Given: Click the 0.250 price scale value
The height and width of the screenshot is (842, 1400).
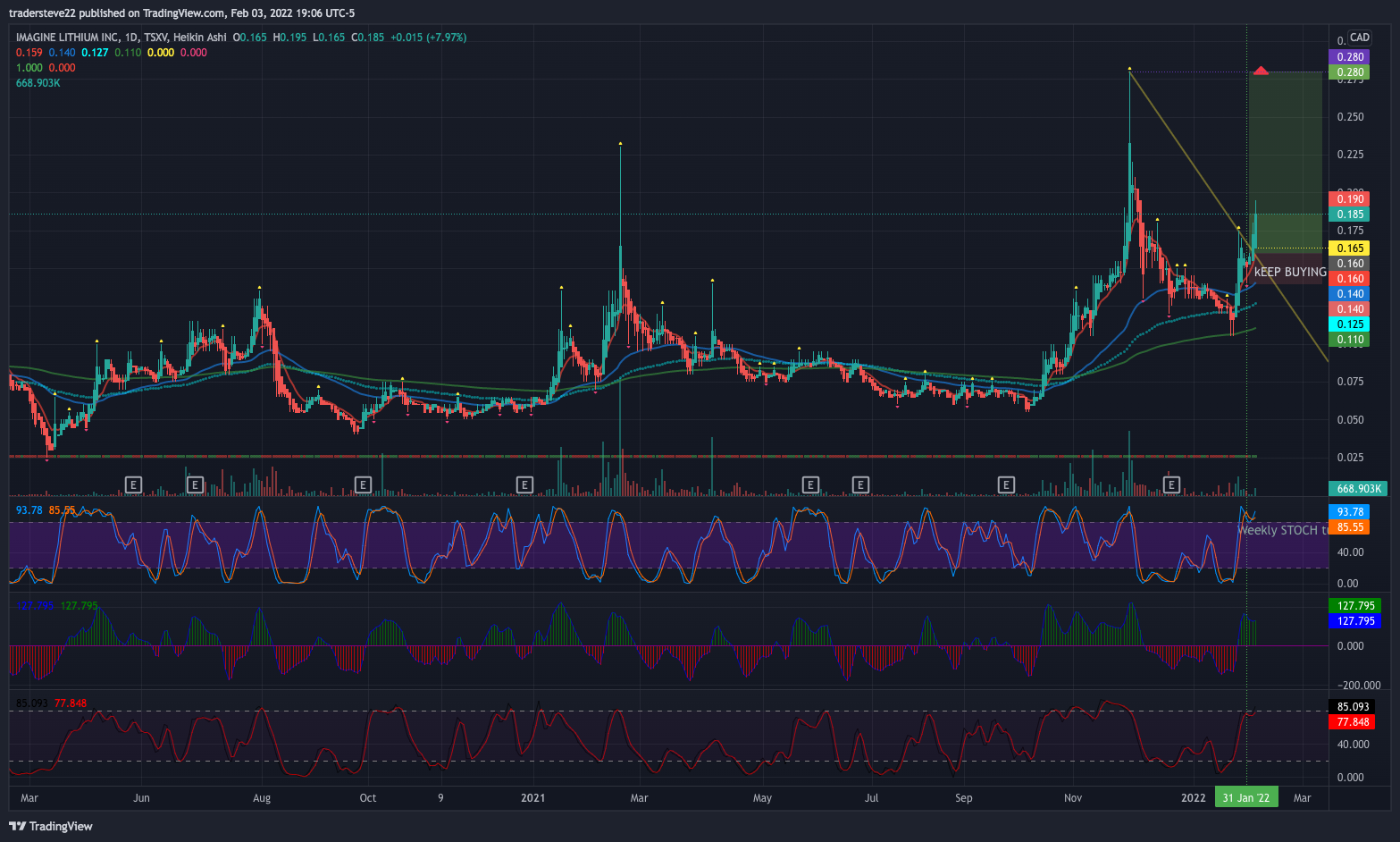Looking at the screenshot, I should pos(1351,116).
